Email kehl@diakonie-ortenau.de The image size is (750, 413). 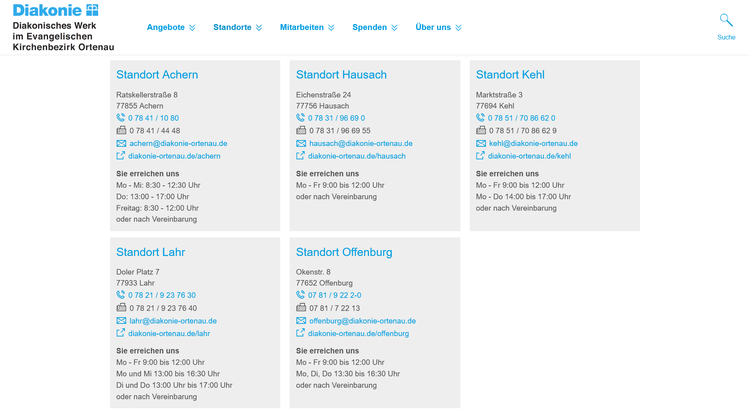[x=533, y=144]
